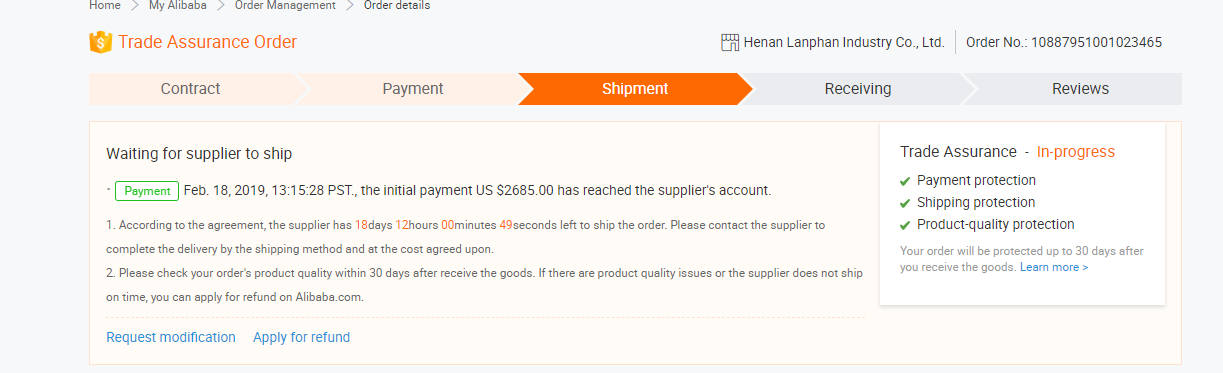Open Order Management breadcrumb link
This screenshot has width=1223, height=373.
pyautogui.click(x=285, y=6)
